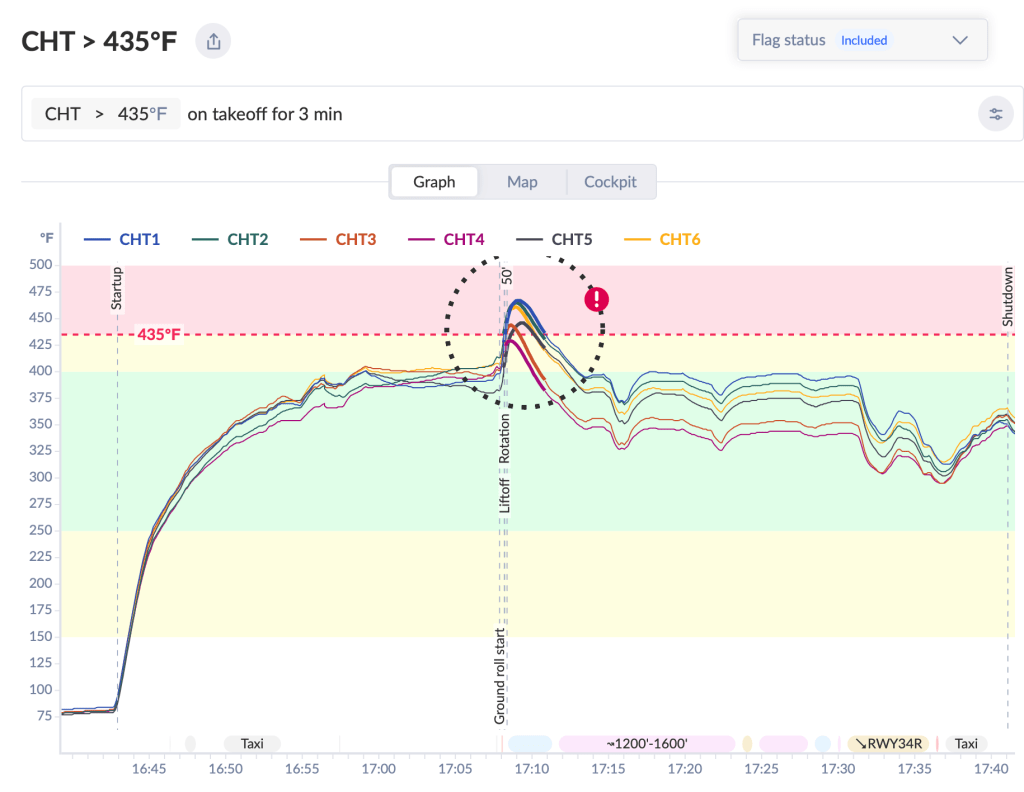
Task: Select the Graph tab
Action: click(x=434, y=182)
